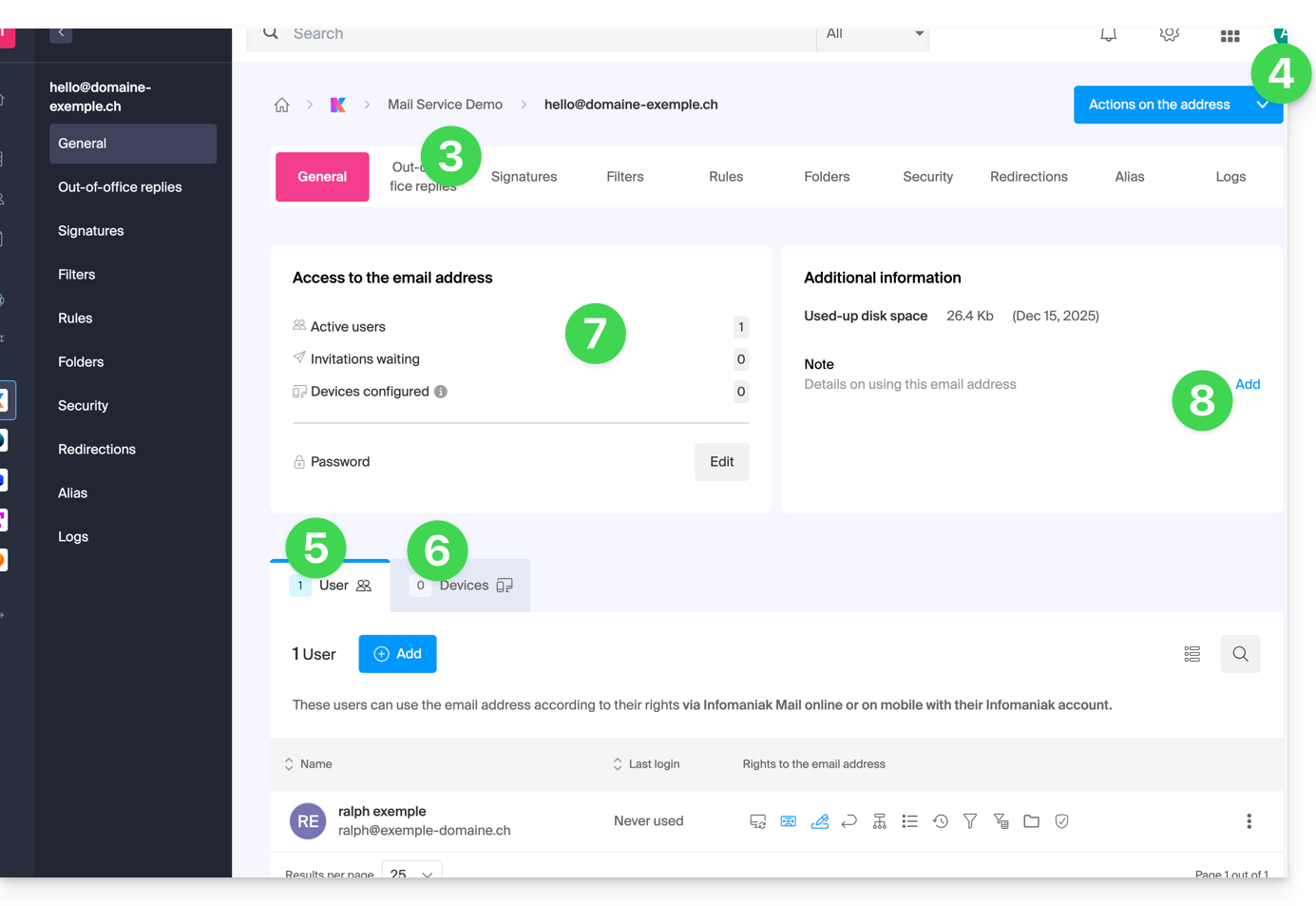
Task: Click the info icon beside Devices configured
Action: pyautogui.click(x=441, y=392)
